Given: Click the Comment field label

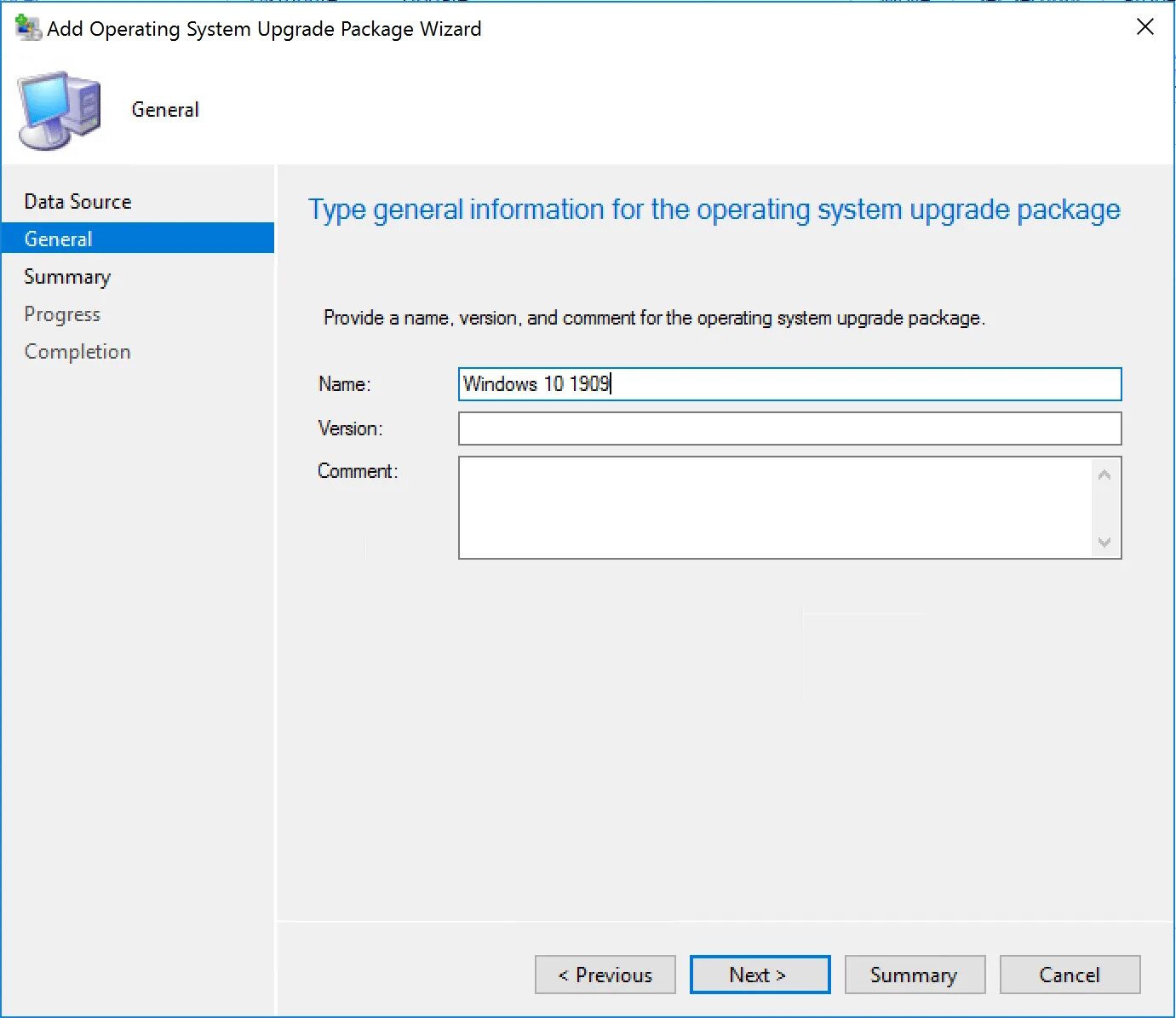Looking at the screenshot, I should tap(358, 471).
